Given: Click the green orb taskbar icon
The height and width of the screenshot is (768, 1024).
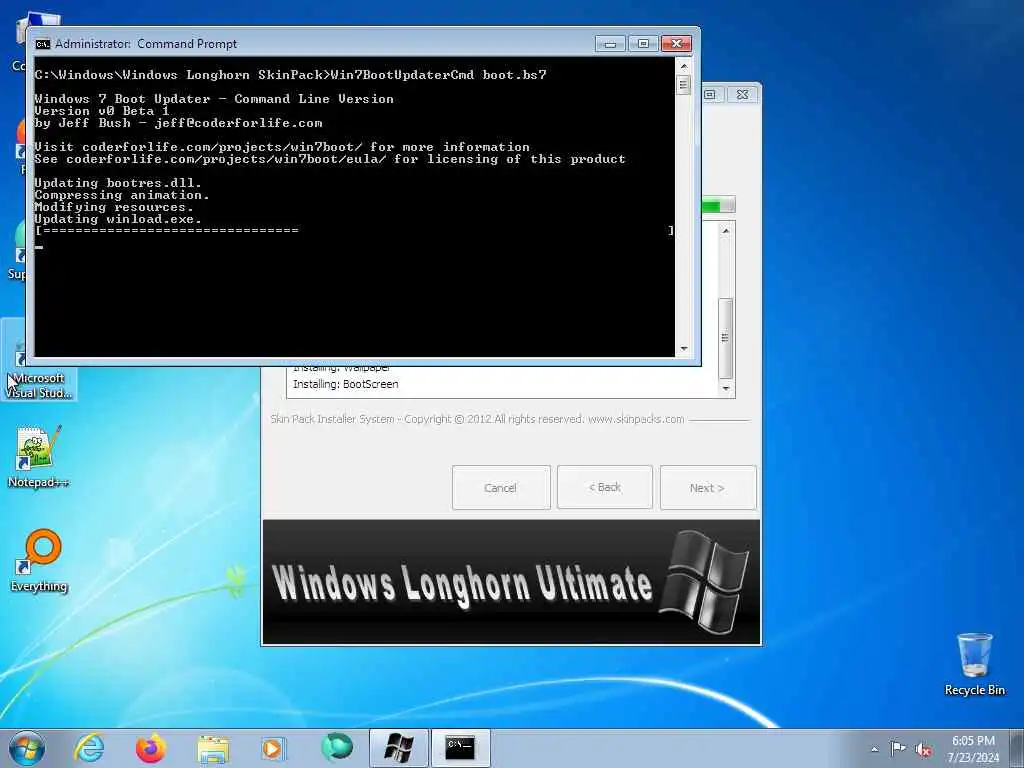Looking at the screenshot, I should 337,748.
